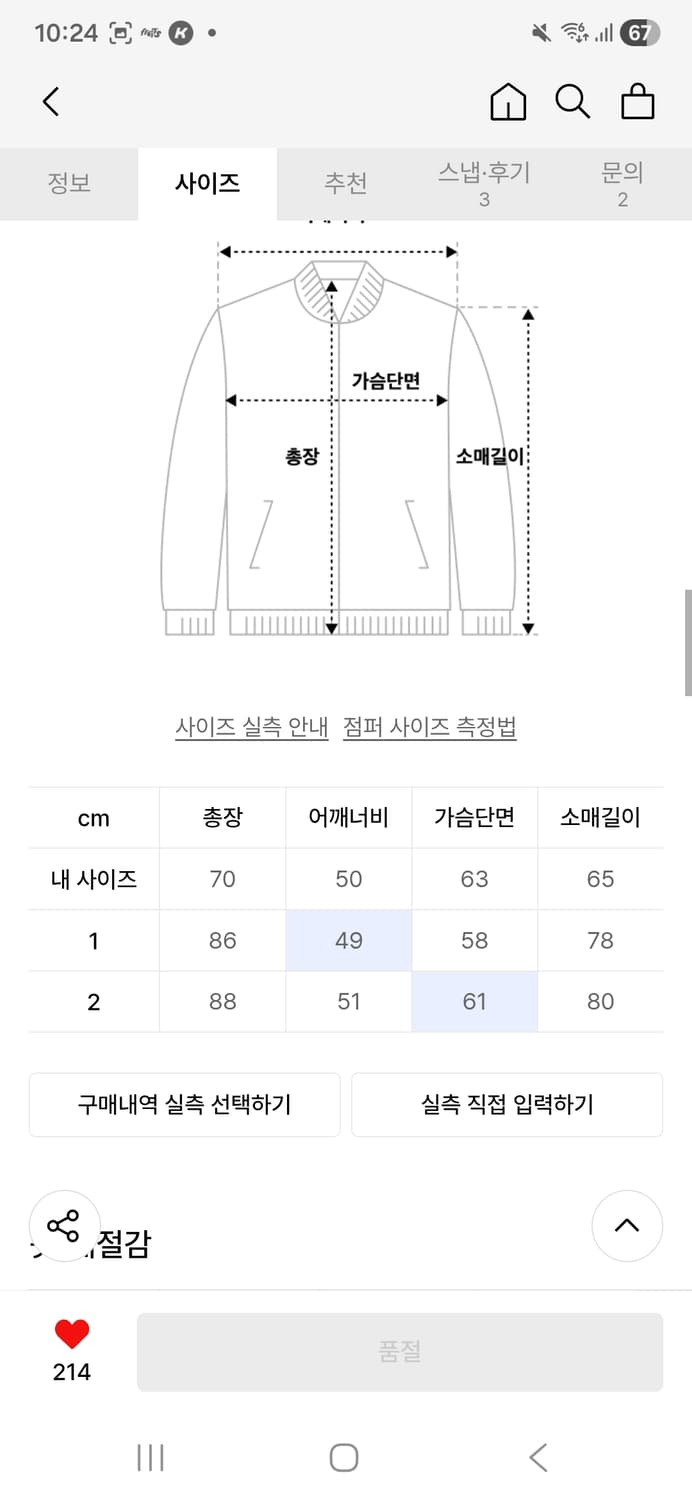Open the share icon above the product bar
The height and width of the screenshot is (1500, 692).
65,1224
